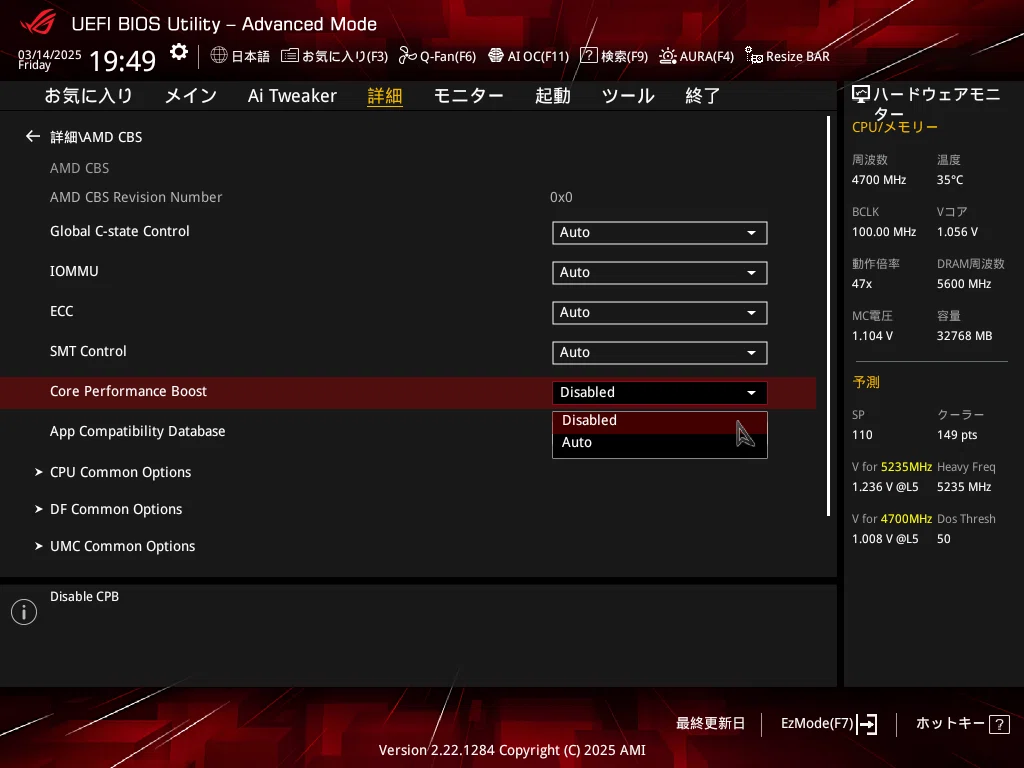The image size is (1024, 768).
Task: Click the info circle icon
Action: click(24, 612)
